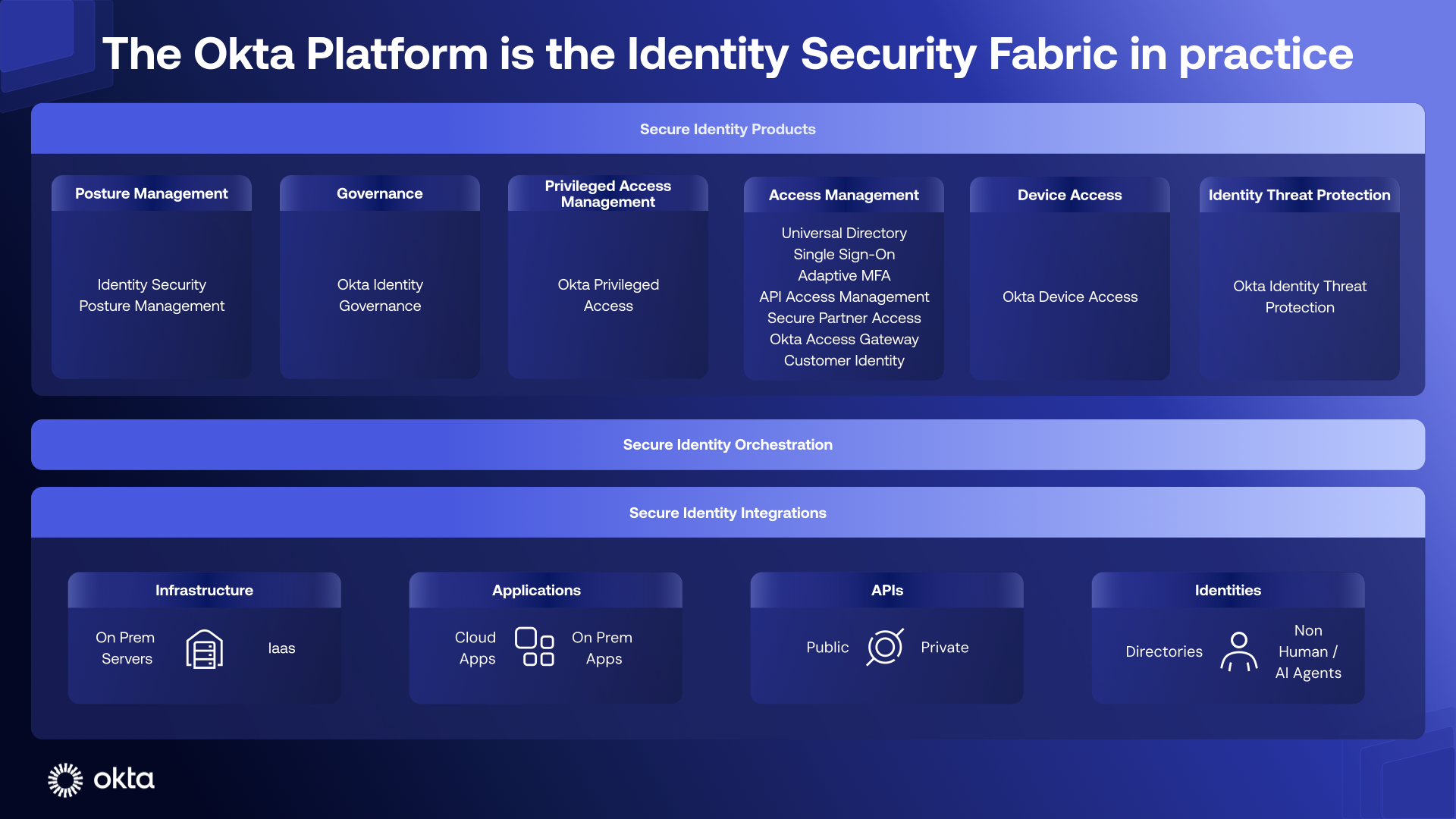
Task: Open the Okta Identity Governance text
Action: tap(380, 295)
